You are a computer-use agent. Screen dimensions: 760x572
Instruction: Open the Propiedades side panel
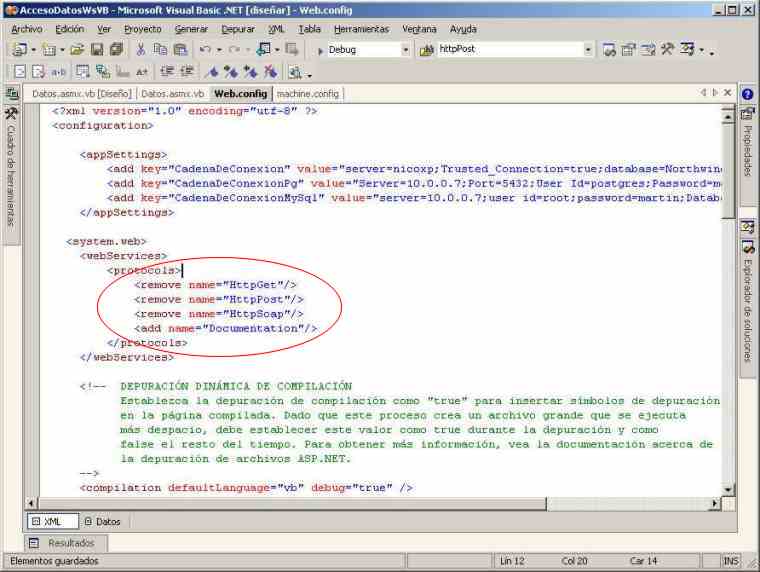748,154
